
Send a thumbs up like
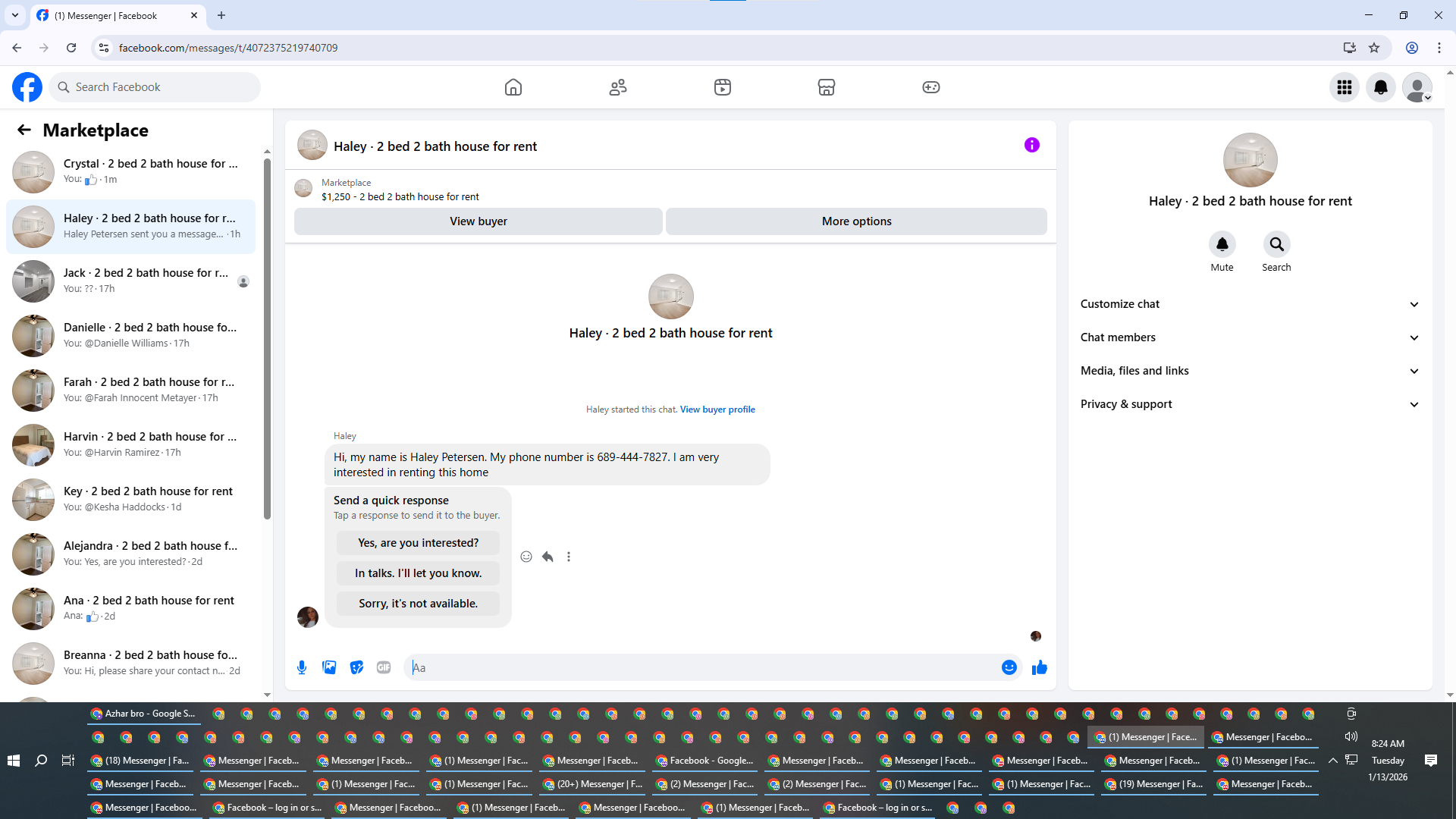[1039, 667]
